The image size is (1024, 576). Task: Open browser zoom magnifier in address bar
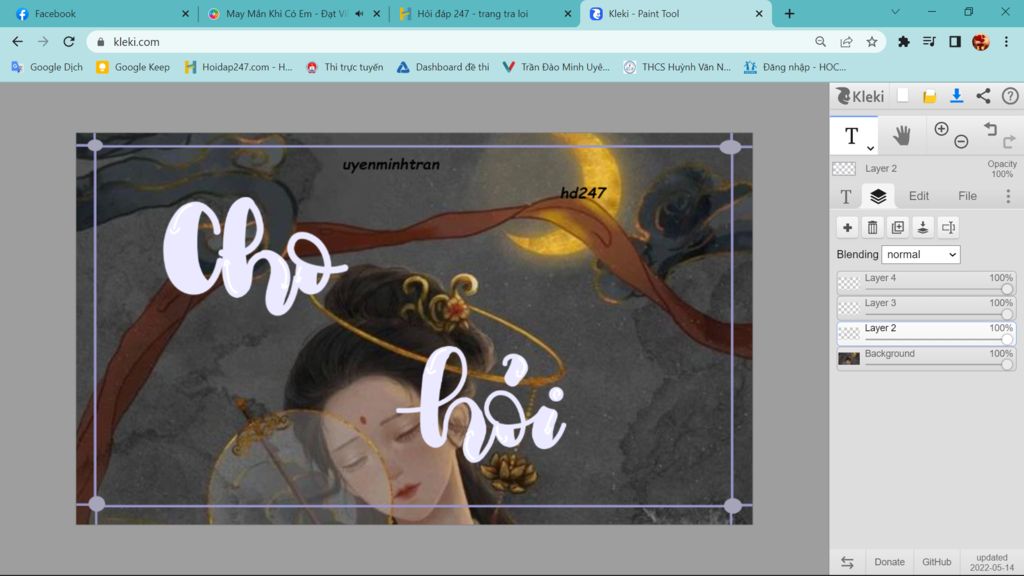(820, 42)
